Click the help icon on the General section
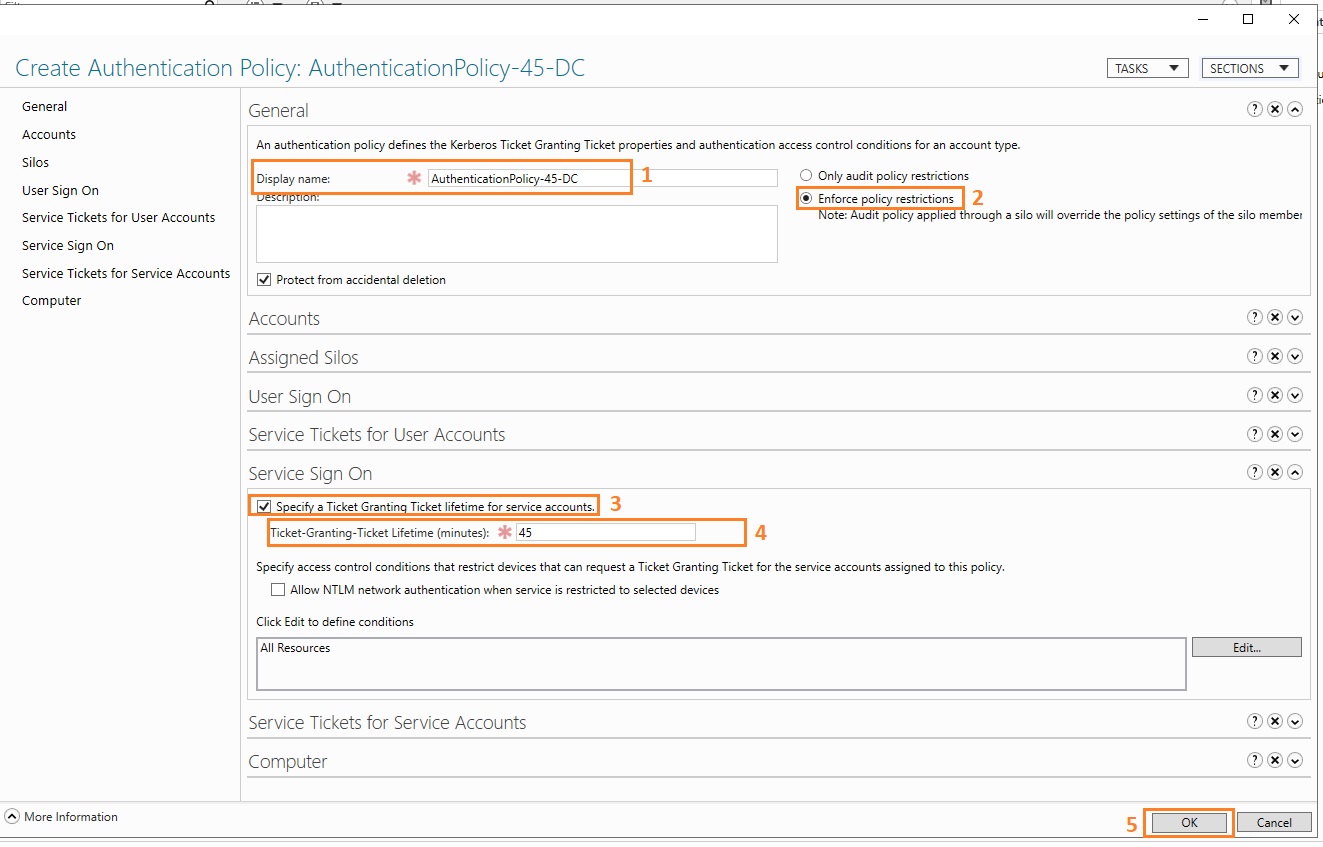The width and height of the screenshot is (1323, 847). 1255,109
